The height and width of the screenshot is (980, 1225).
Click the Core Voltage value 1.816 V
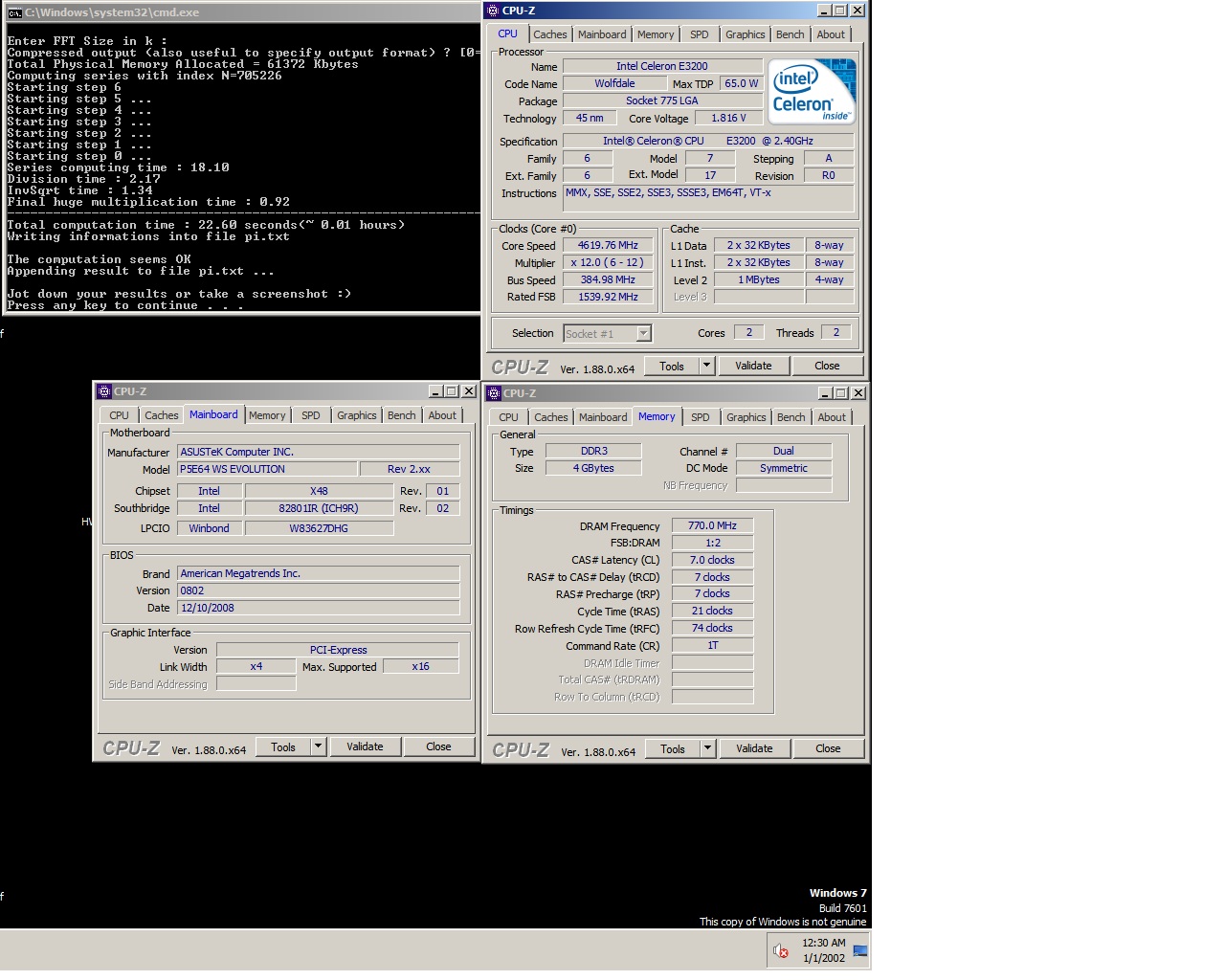point(728,118)
